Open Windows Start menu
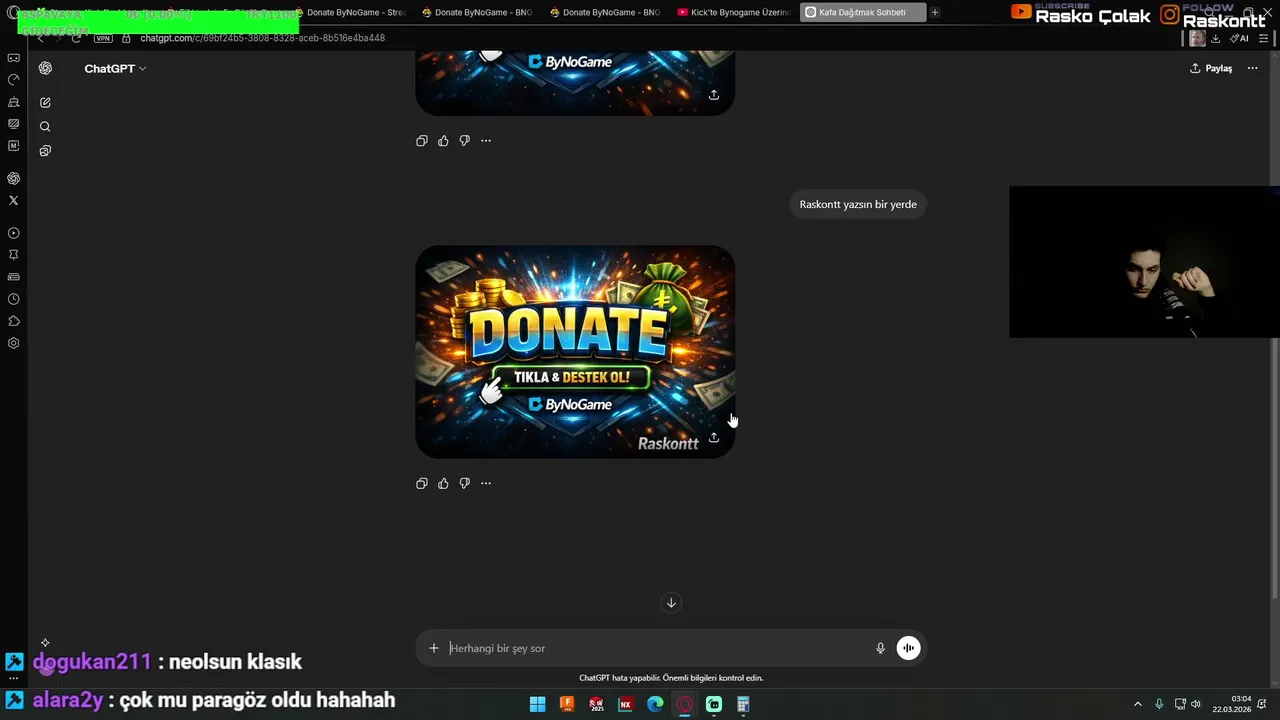Viewport: 1280px width, 720px height. click(537, 704)
